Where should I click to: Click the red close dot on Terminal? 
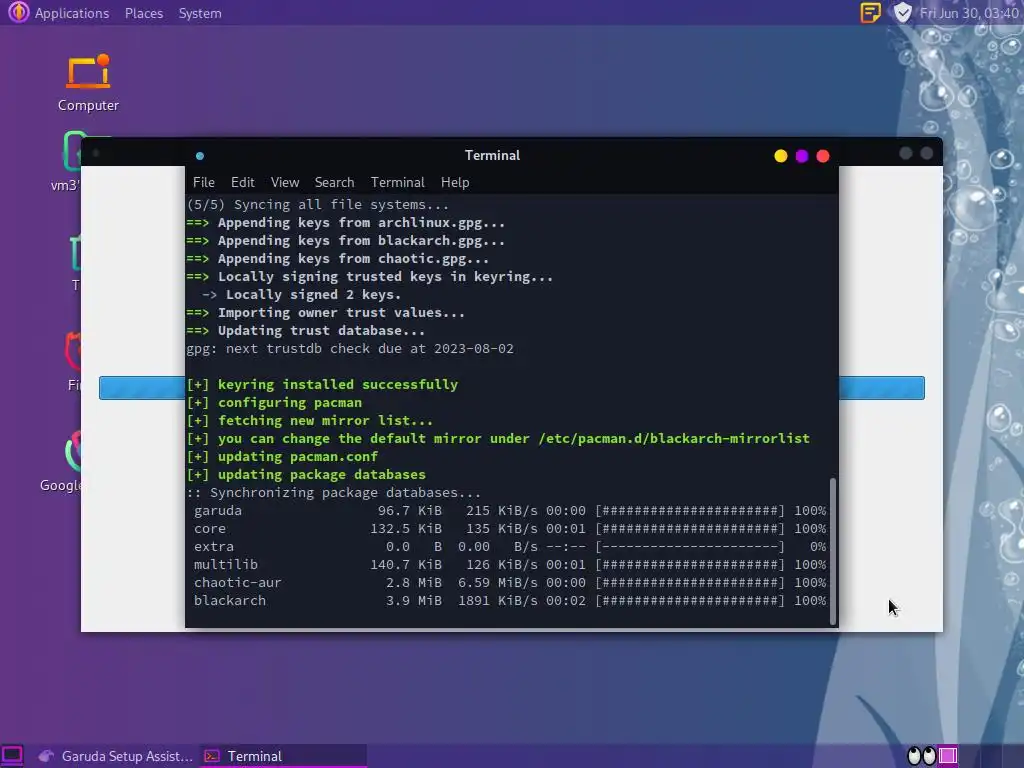[x=823, y=156]
